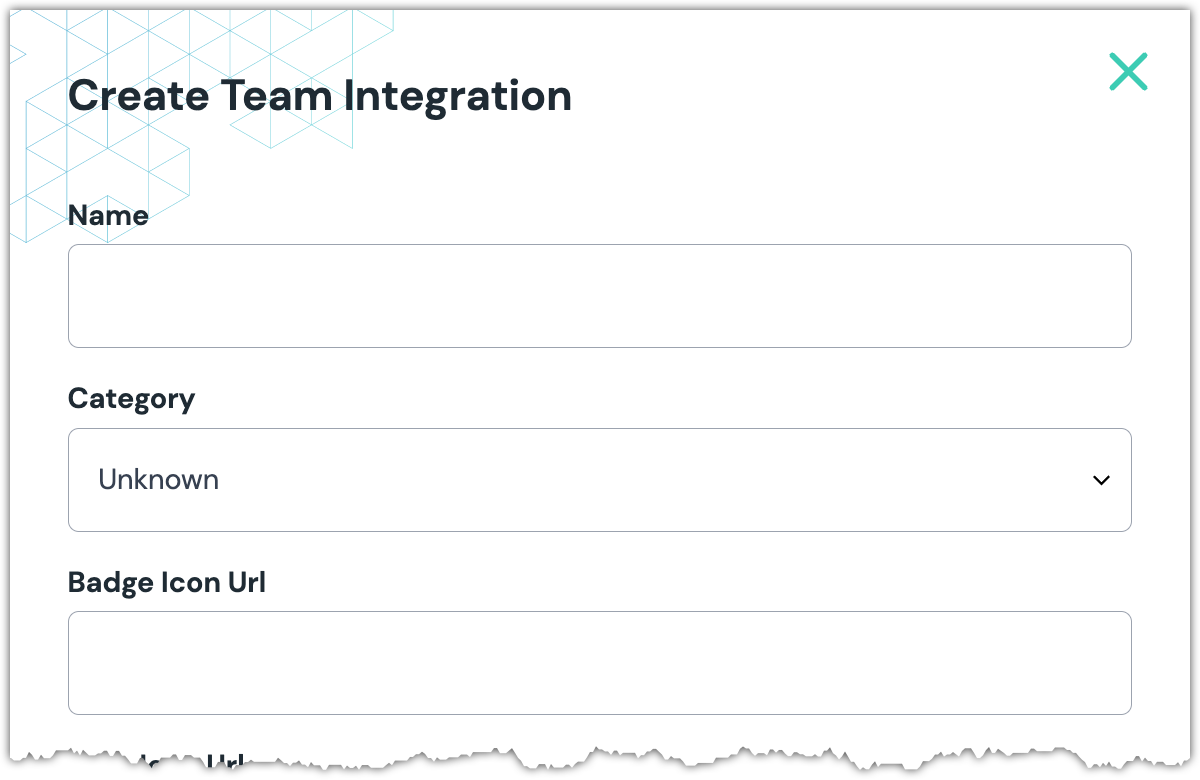Click the Name field label
The height and width of the screenshot is (780, 1200).
[x=108, y=215]
